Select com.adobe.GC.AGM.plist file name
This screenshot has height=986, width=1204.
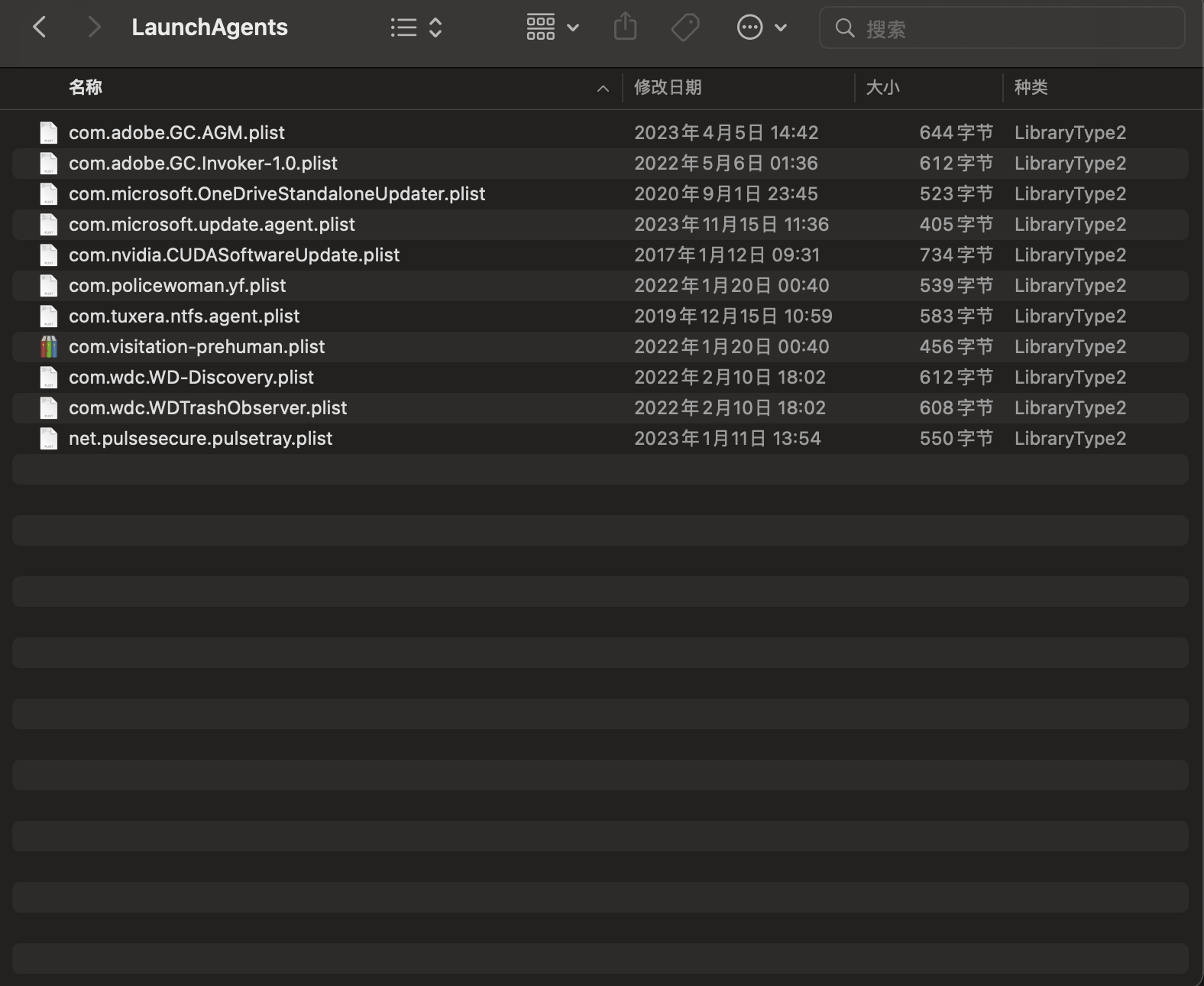click(x=176, y=133)
